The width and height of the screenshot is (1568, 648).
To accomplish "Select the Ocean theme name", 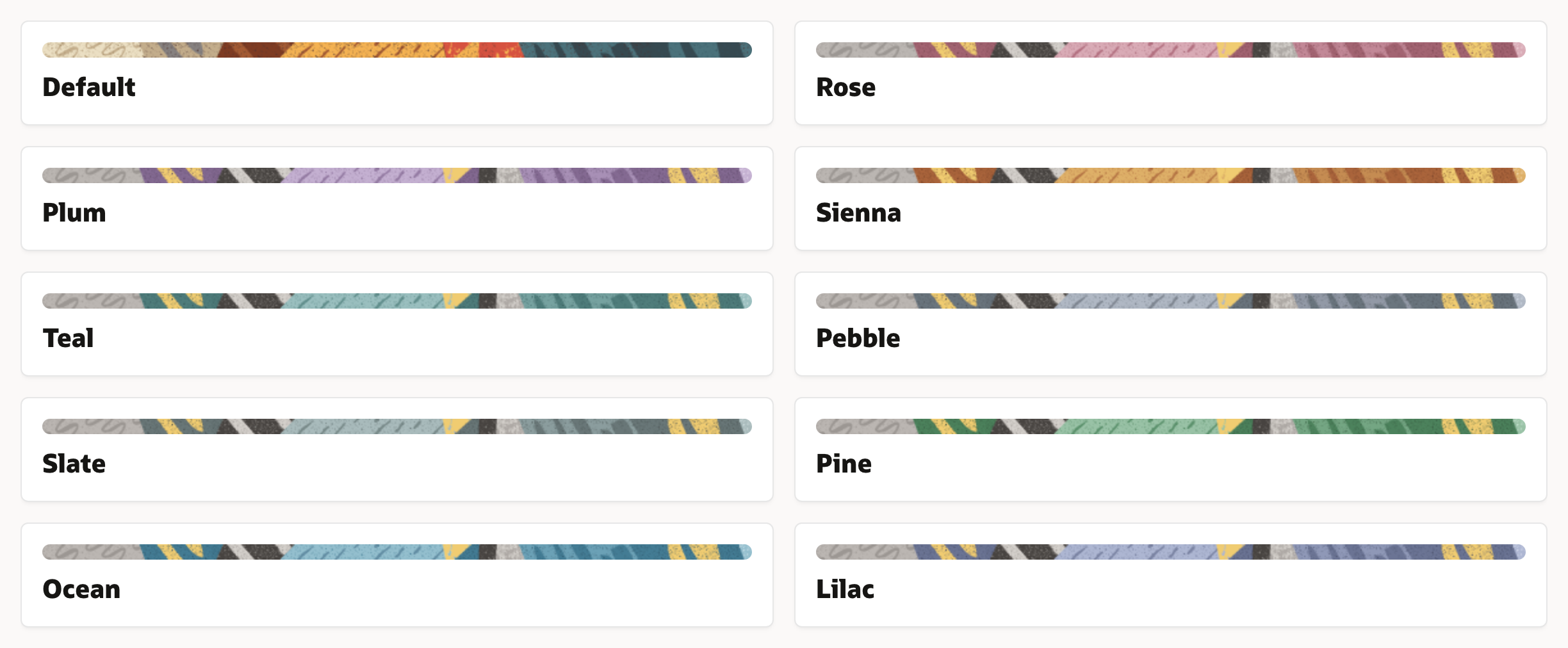I will click(x=81, y=589).
